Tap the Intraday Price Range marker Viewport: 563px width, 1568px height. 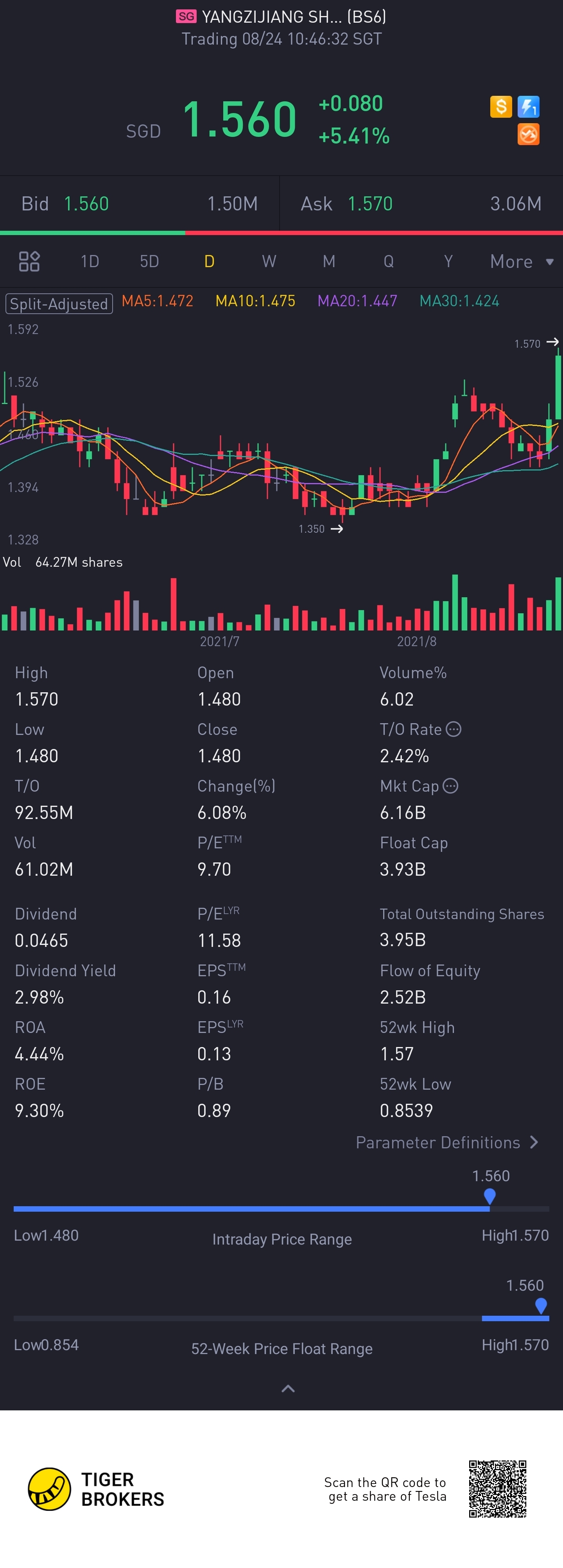click(x=489, y=1196)
